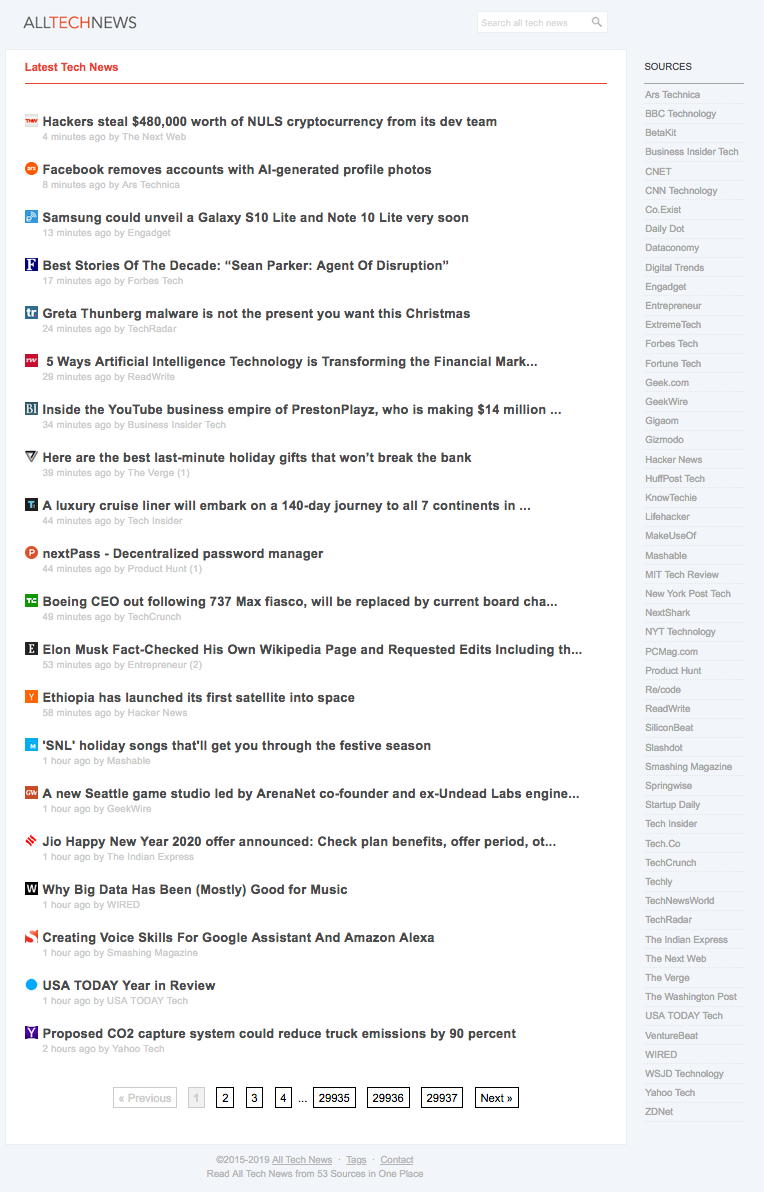The width and height of the screenshot is (764, 1192).
Task: Select Hacker News in Sources list
Action: pos(674,459)
